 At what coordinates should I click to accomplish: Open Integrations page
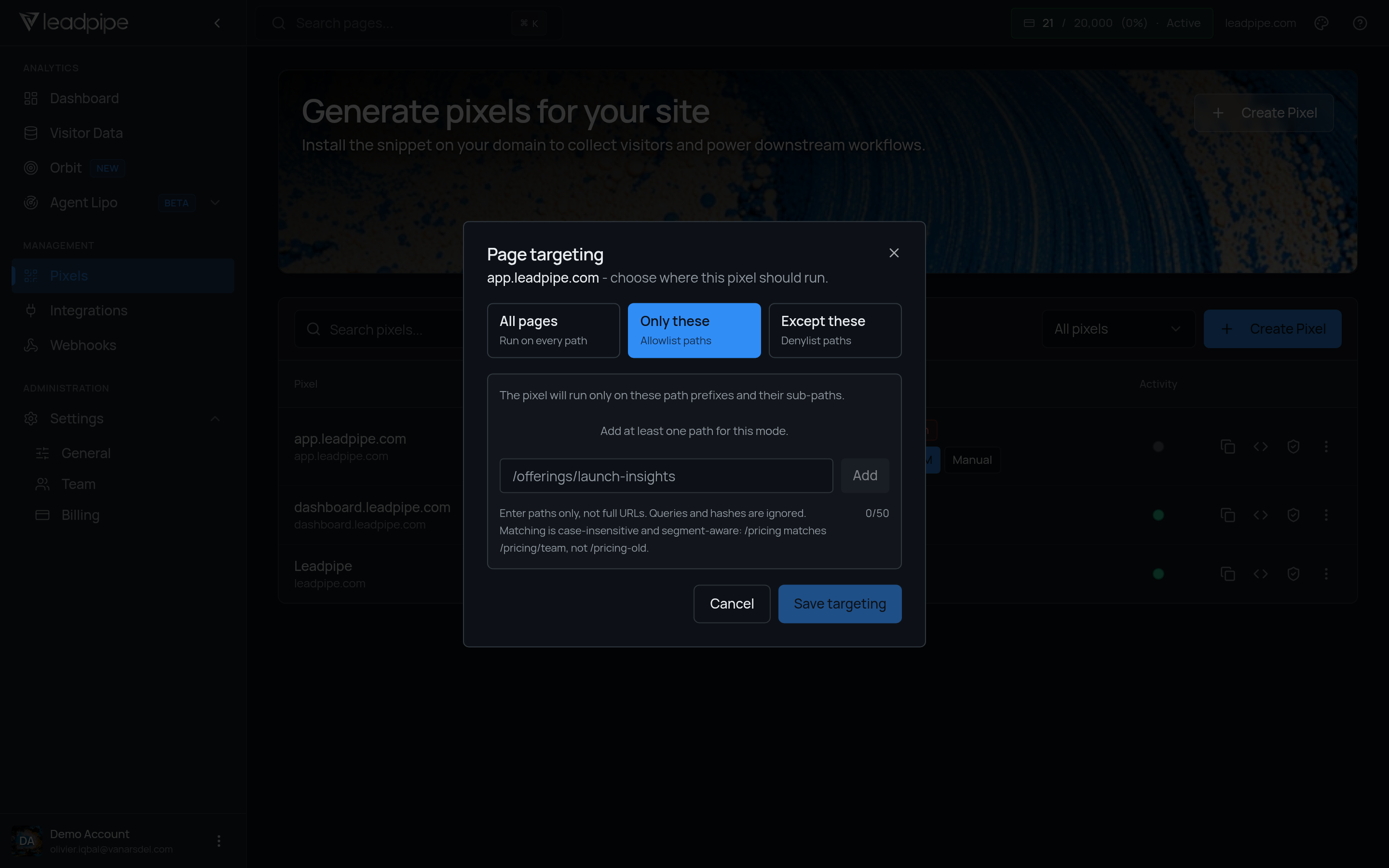point(122,311)
